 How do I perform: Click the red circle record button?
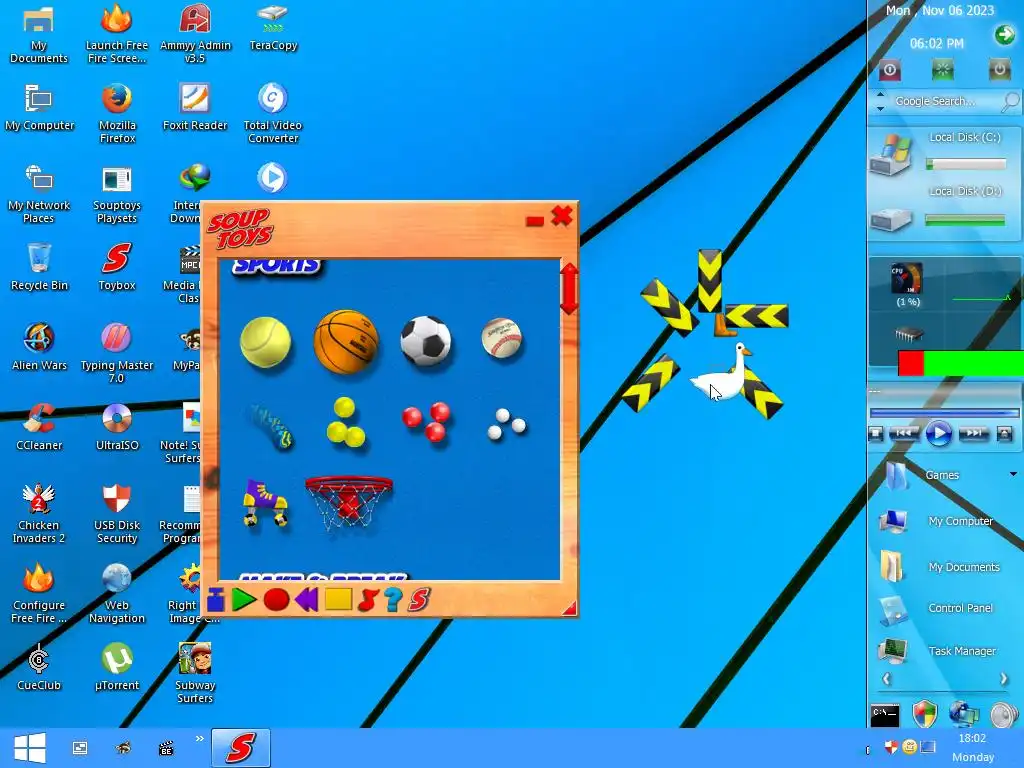[x=276, y=600]
